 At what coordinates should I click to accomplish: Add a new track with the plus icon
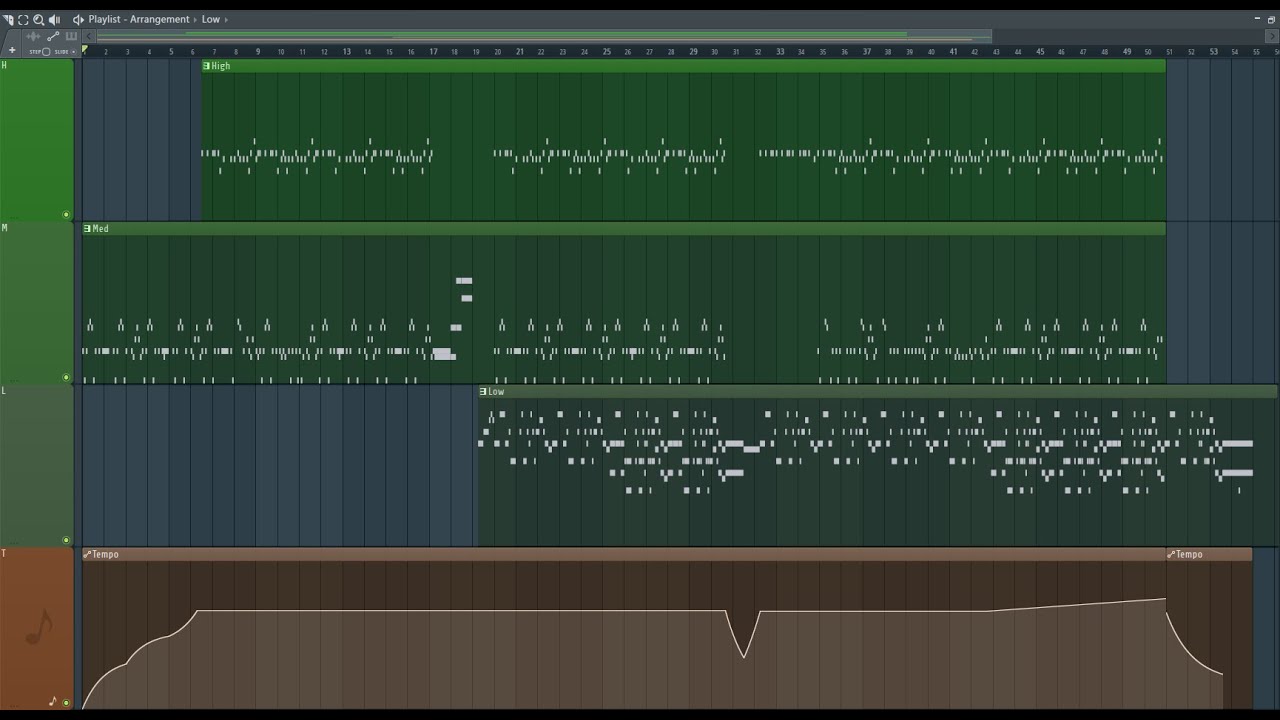pyautogui.click(x=12, y=50)
